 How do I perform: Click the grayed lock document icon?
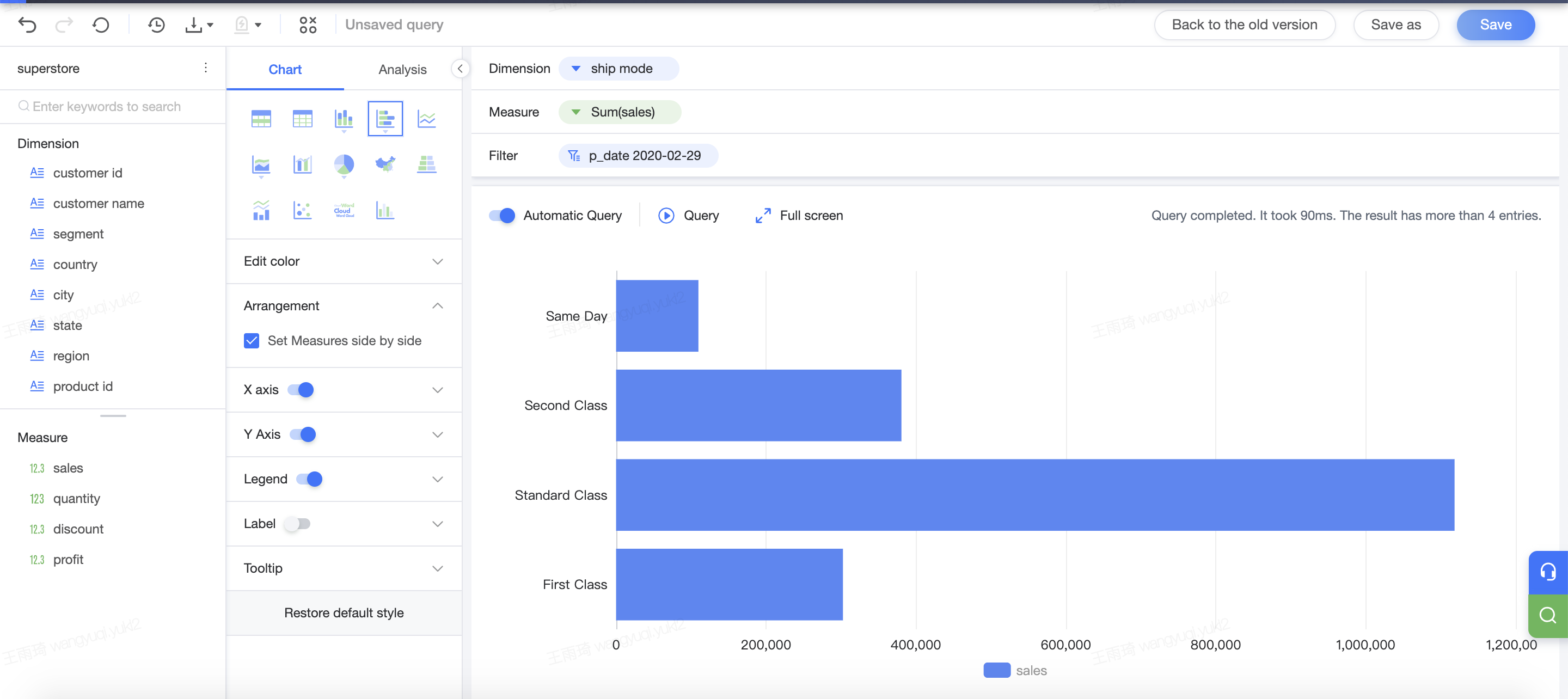click(x=242, y=24)
